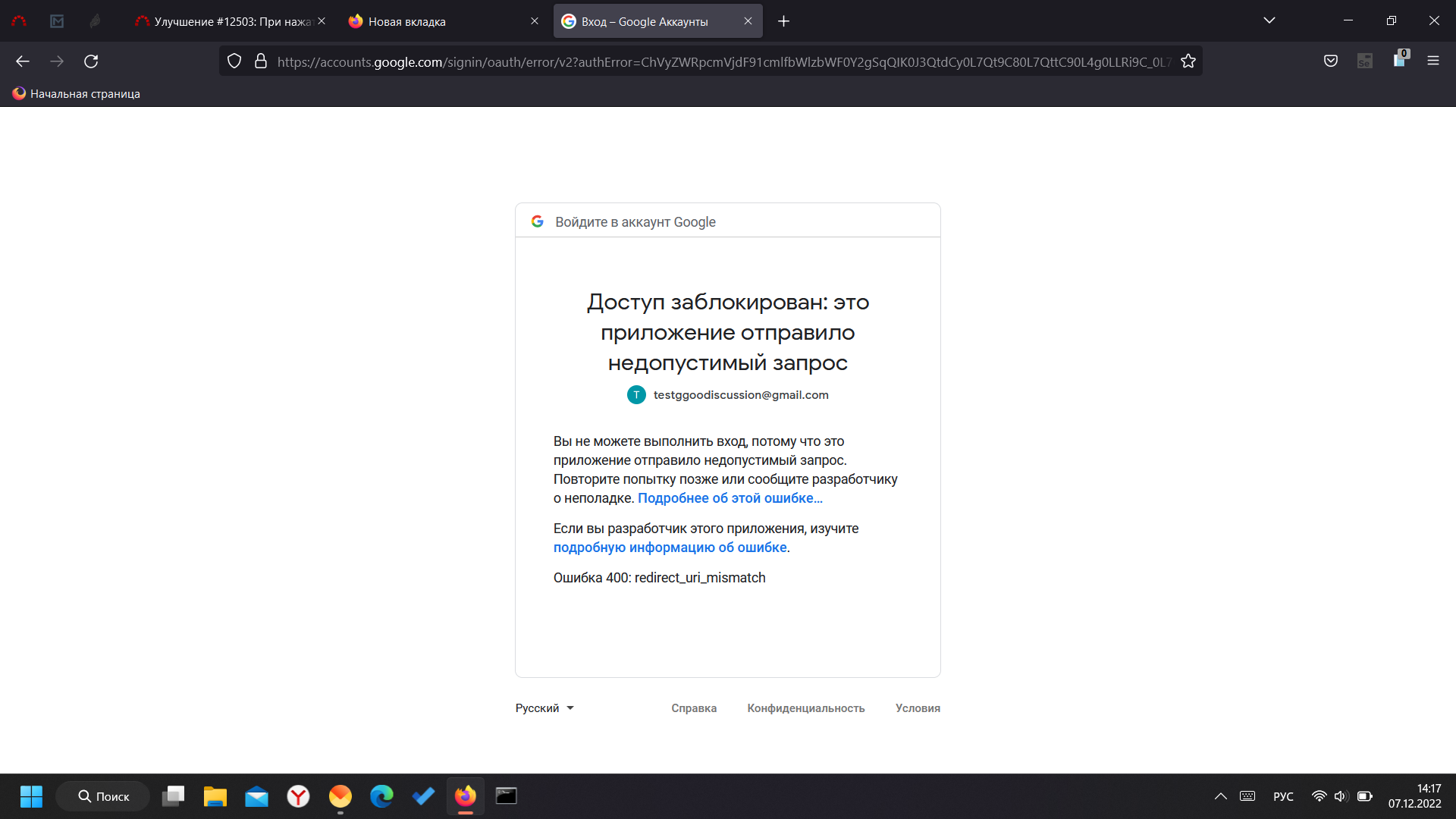This screenshot has height=819, width=1456.
Task: Open the blue checkmark To Do app
Action: (424, 796)
